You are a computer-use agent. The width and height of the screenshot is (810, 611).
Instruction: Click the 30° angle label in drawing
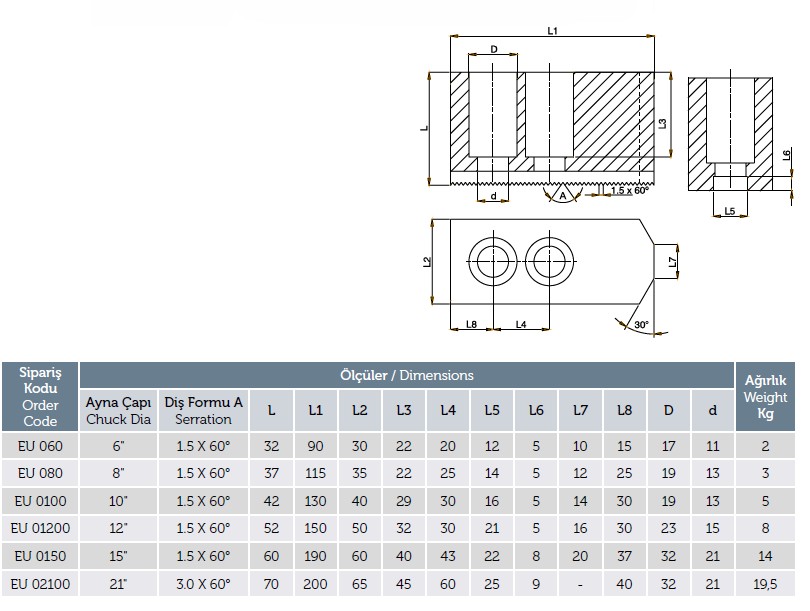[x=640, y=325]
